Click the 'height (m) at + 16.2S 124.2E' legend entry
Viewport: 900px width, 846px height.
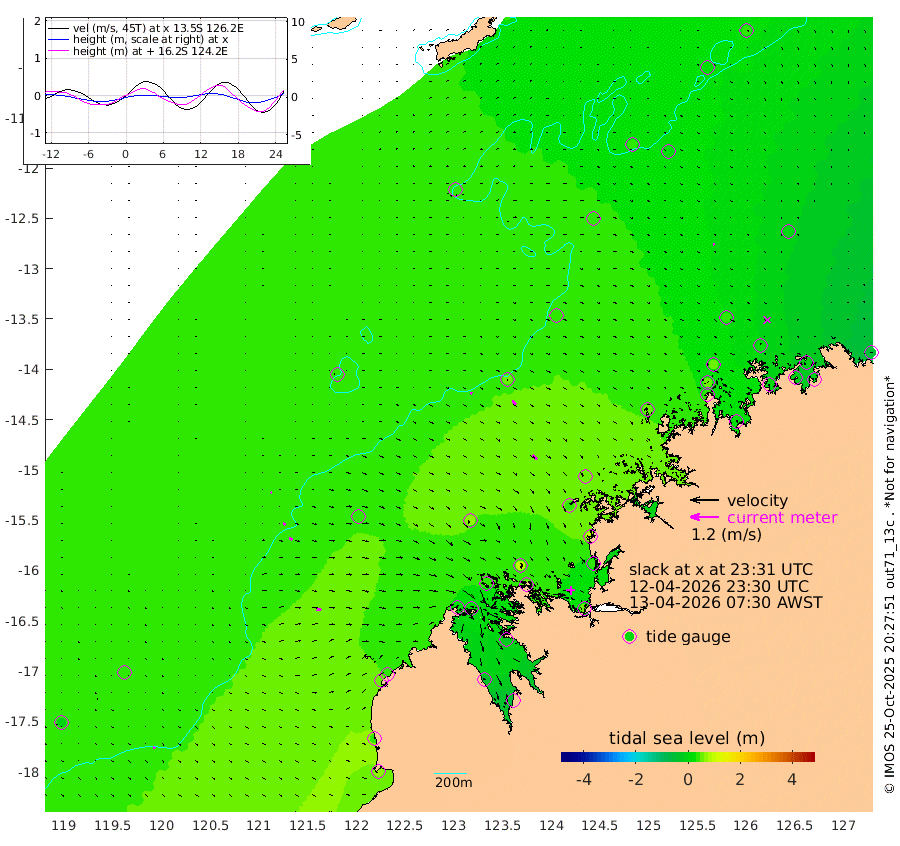click(150, 51)
